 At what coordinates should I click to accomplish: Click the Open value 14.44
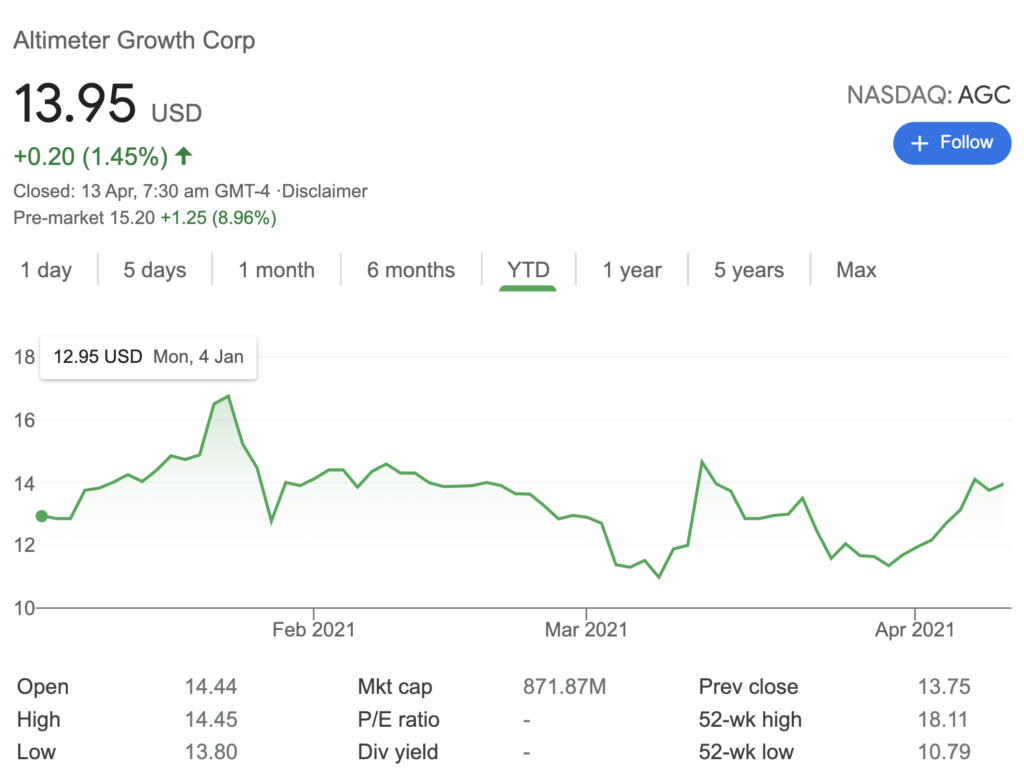point(211,686)
